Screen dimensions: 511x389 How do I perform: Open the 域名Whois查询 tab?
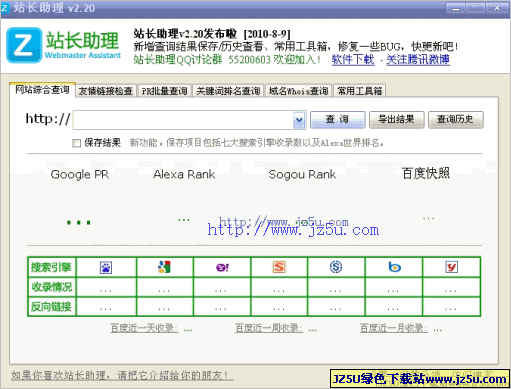coord(299,91)
